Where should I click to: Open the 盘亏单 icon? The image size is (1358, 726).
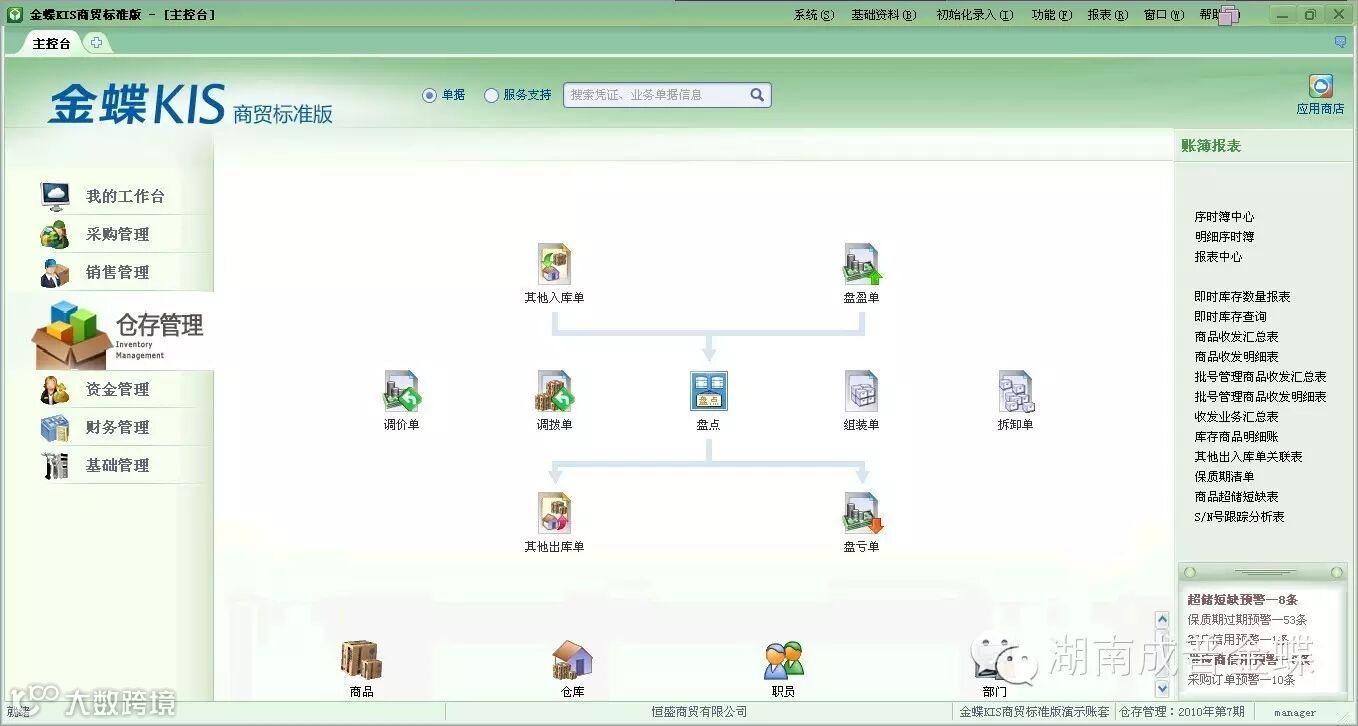point(862,512)
